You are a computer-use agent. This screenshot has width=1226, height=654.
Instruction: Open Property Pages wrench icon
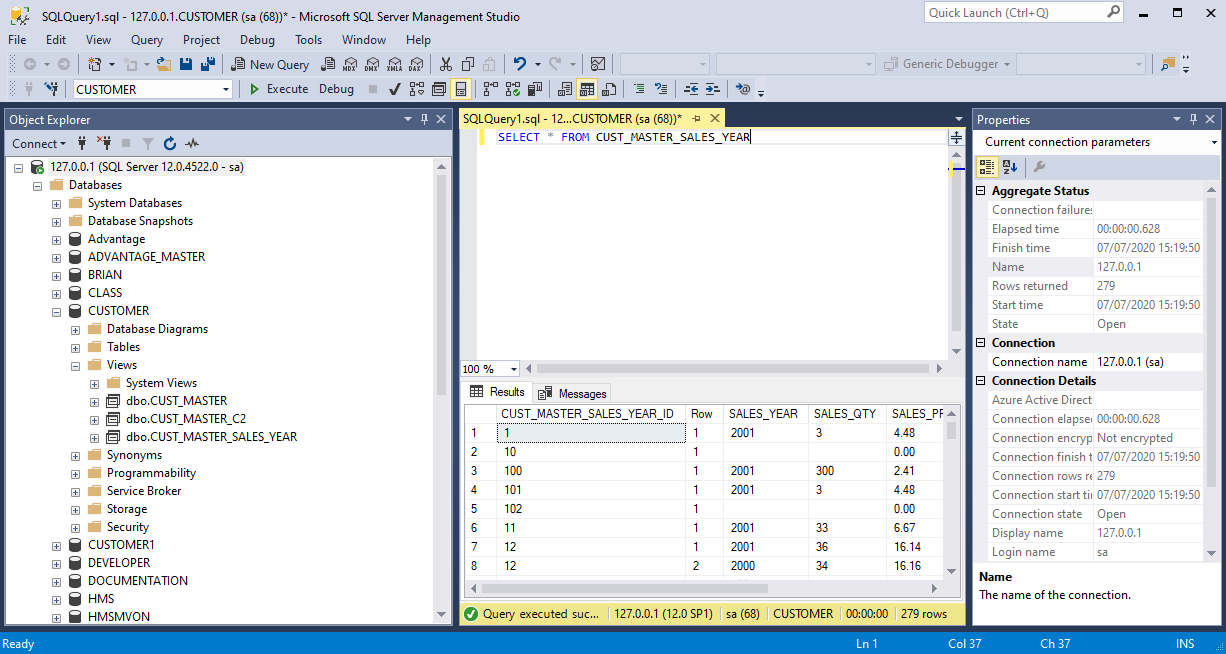tap(1040, 167)
